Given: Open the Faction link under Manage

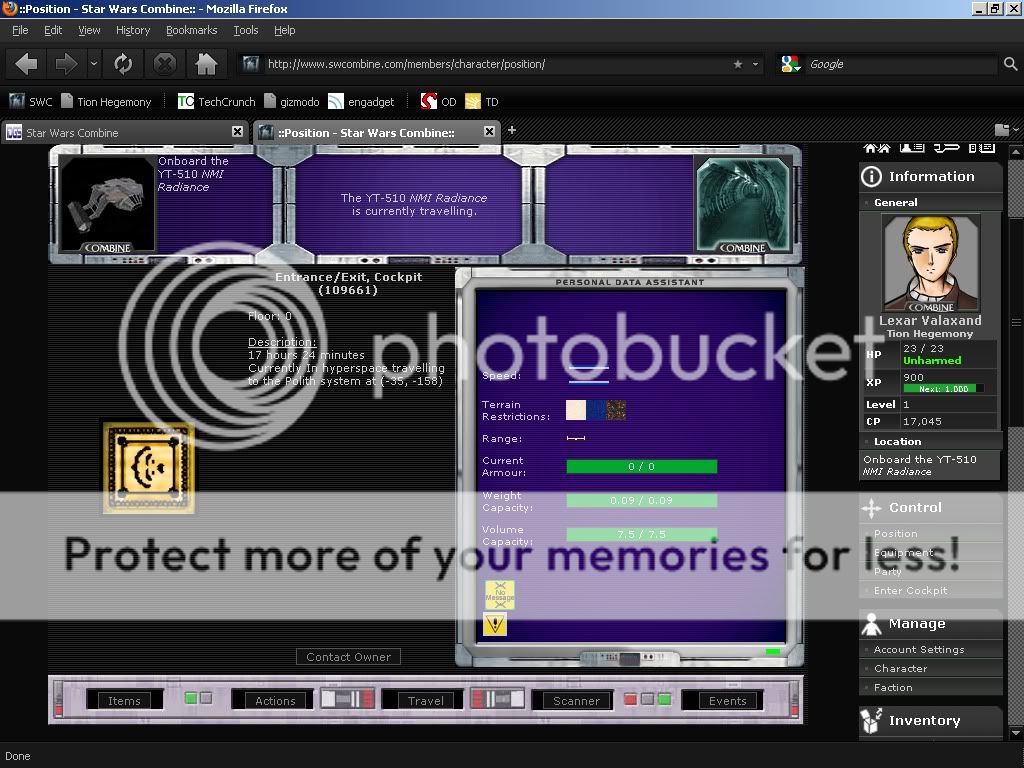Looking at the screenshot, I should 893,687.
